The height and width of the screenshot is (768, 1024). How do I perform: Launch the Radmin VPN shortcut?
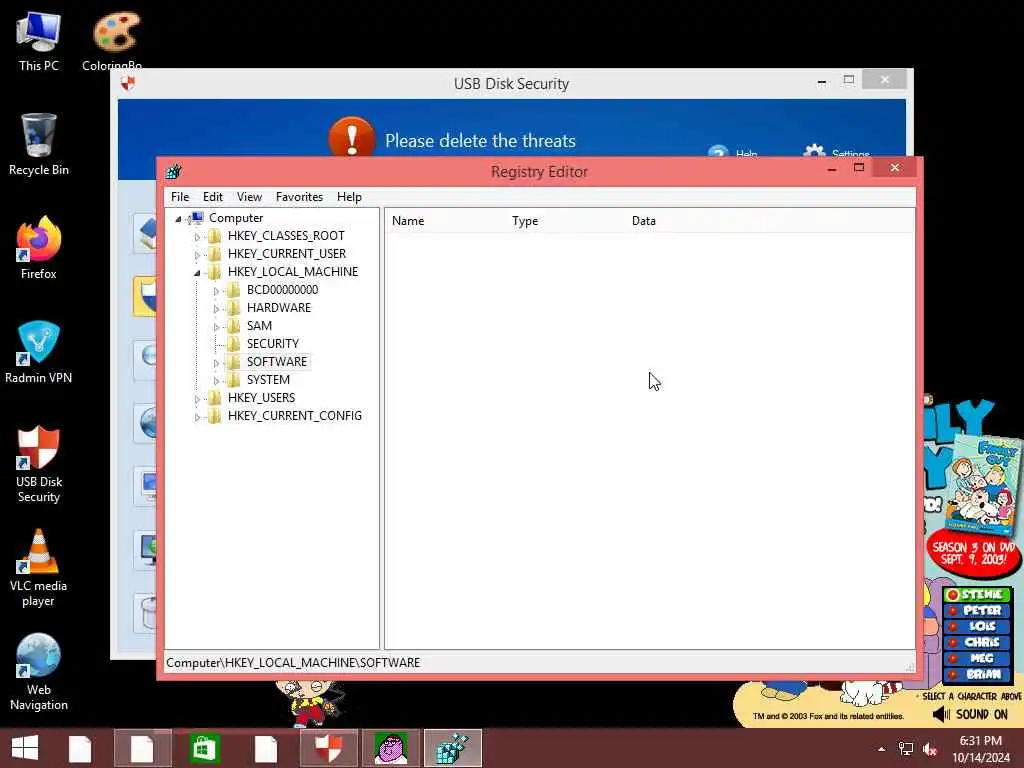click(39, 353)
